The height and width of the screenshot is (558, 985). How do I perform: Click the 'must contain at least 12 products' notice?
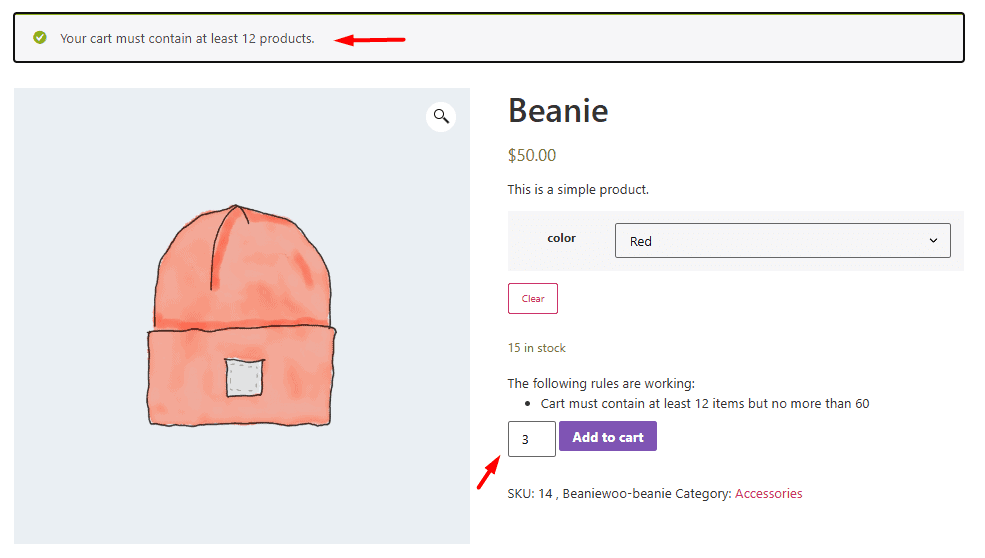187,39
